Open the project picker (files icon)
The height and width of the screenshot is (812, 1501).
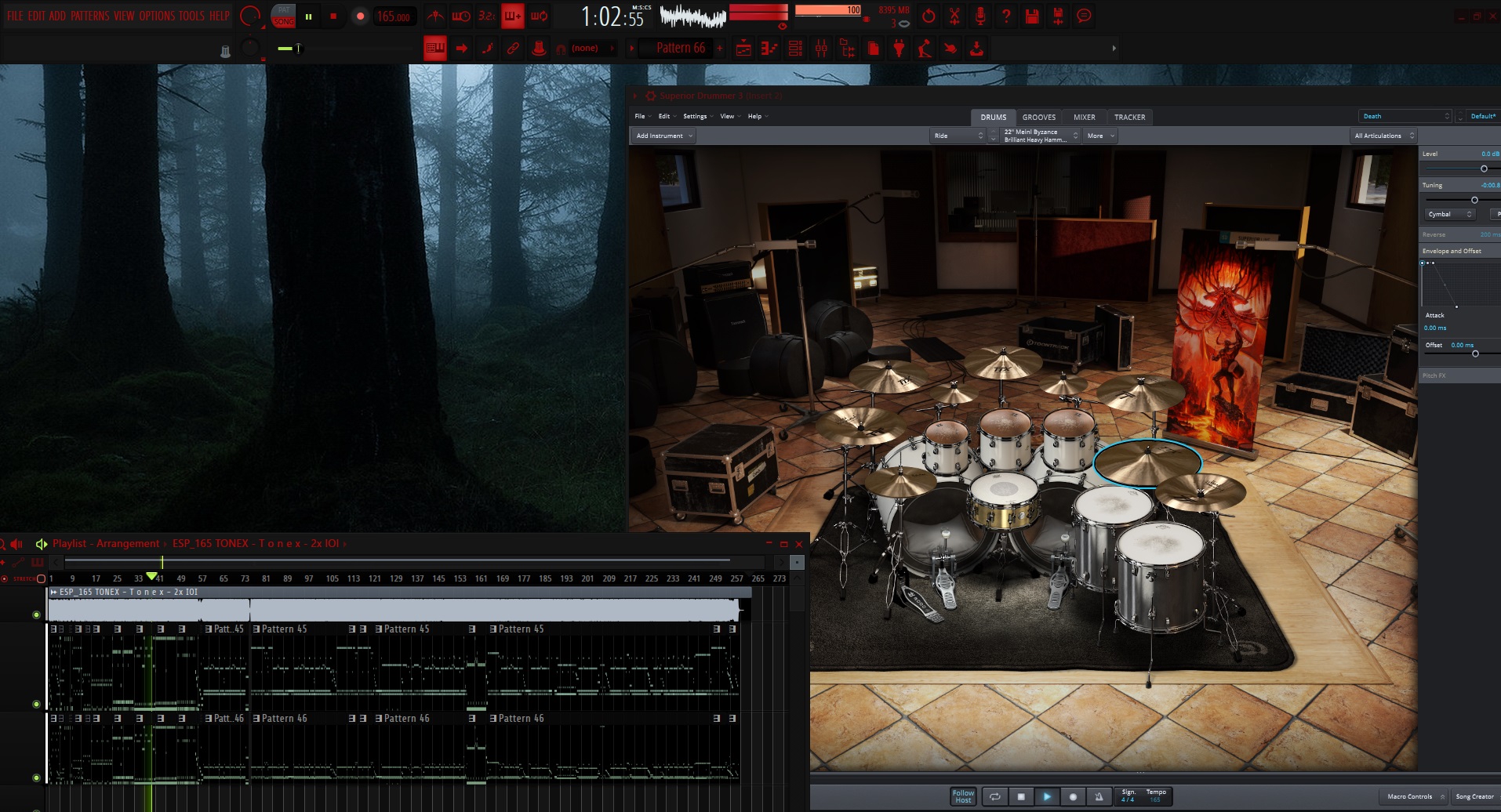click(x=873, y=49)
